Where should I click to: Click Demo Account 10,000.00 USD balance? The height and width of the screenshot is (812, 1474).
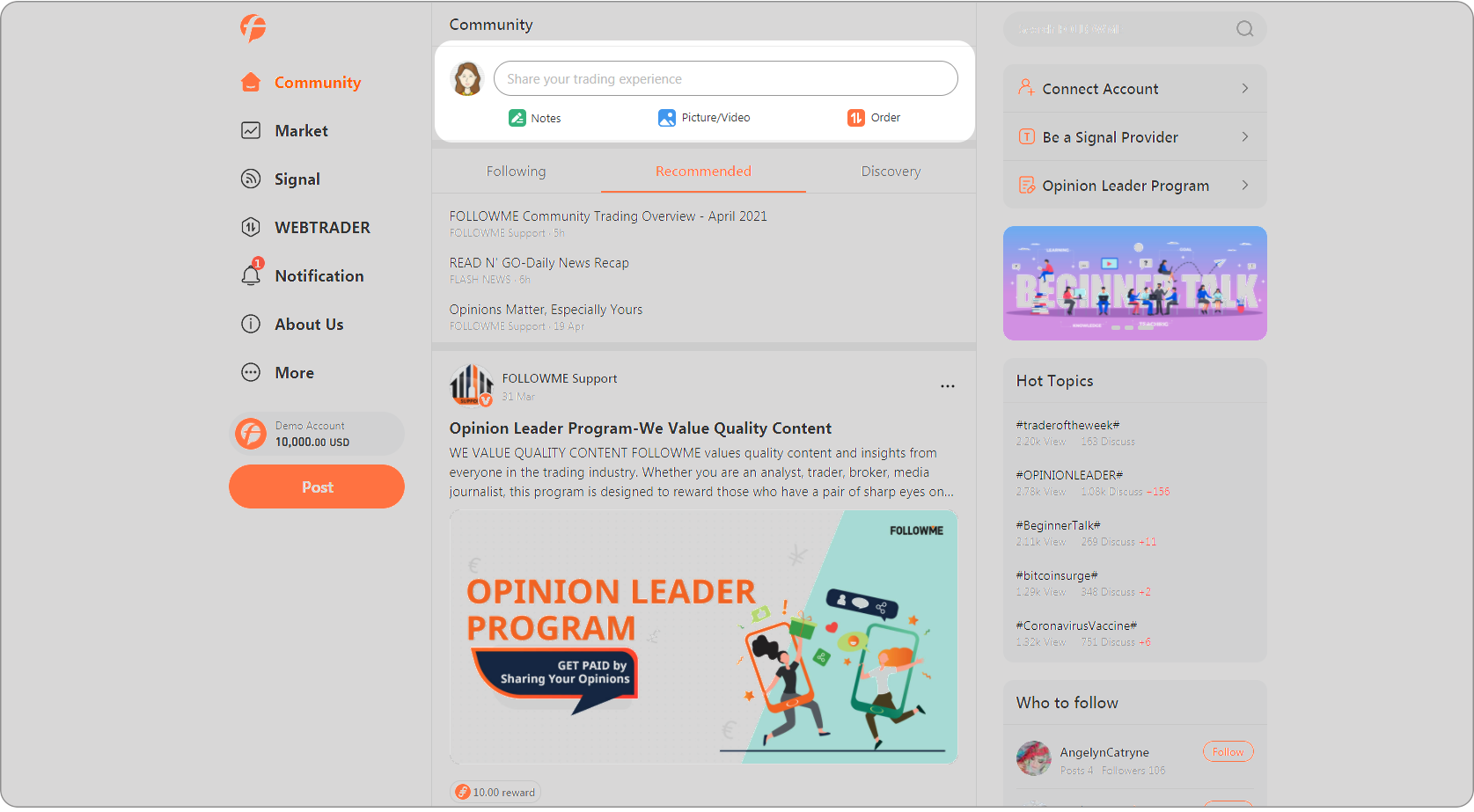tap(312, 443)
